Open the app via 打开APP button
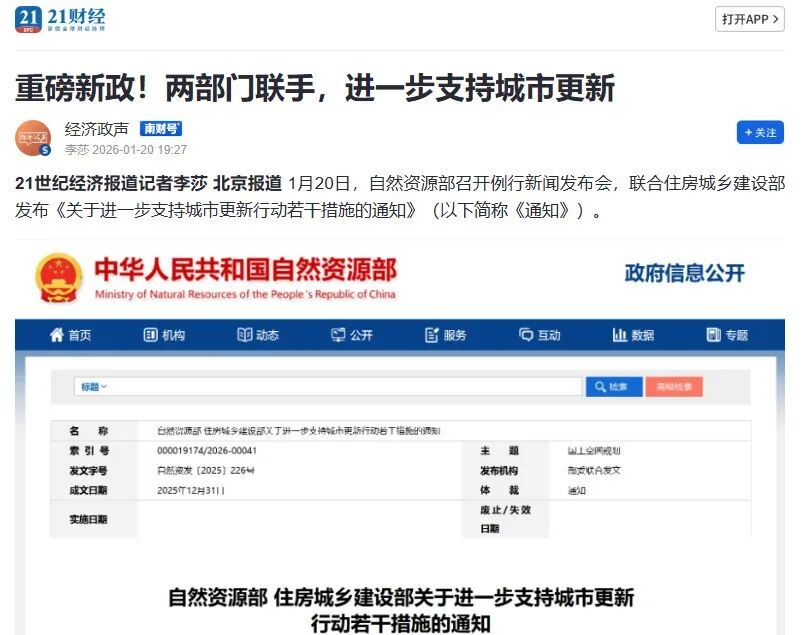The width and height of the screenshot is (805, 635). pos(750,19)
